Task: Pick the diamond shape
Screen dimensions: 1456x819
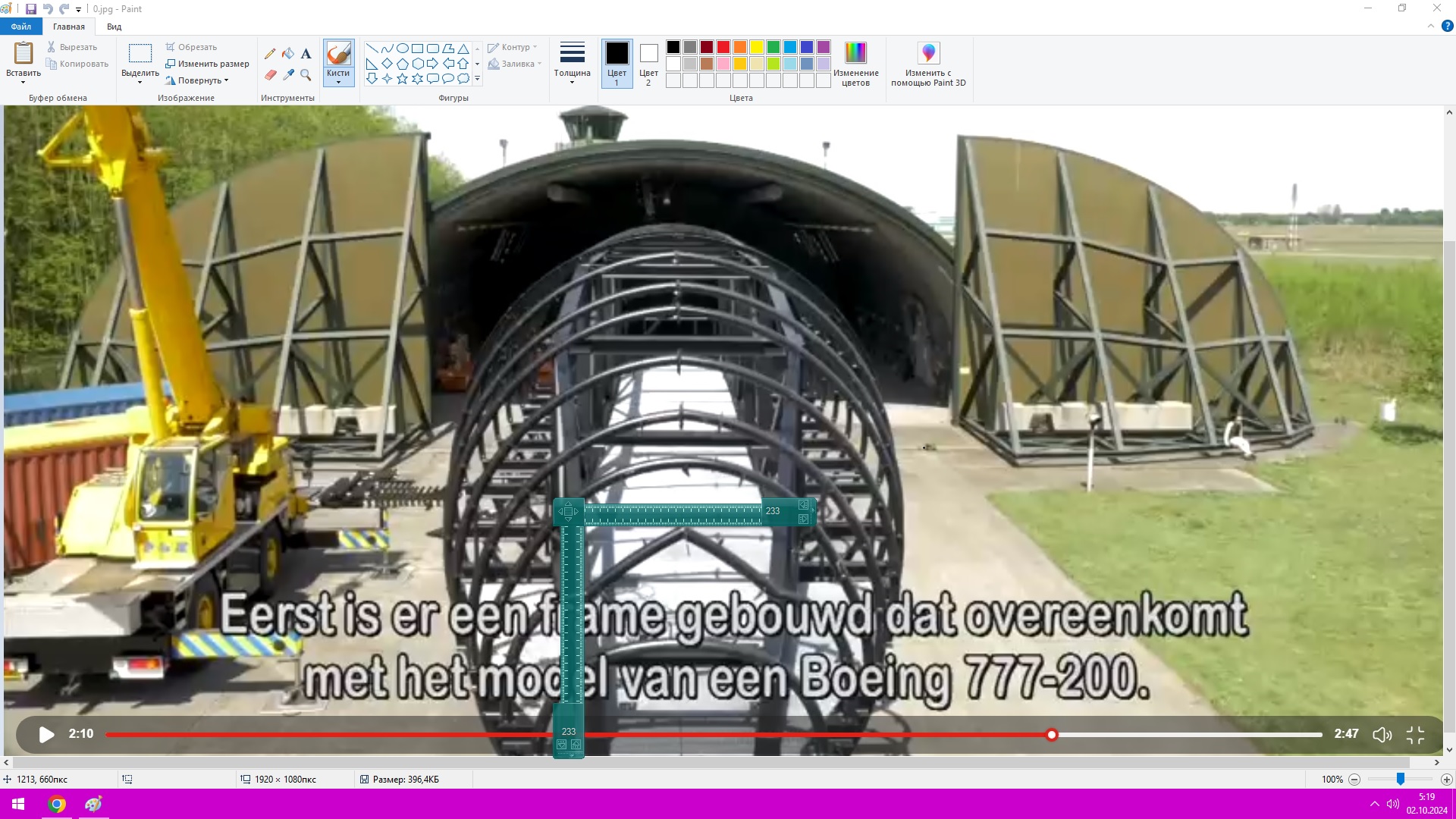Action: point(387,64)
